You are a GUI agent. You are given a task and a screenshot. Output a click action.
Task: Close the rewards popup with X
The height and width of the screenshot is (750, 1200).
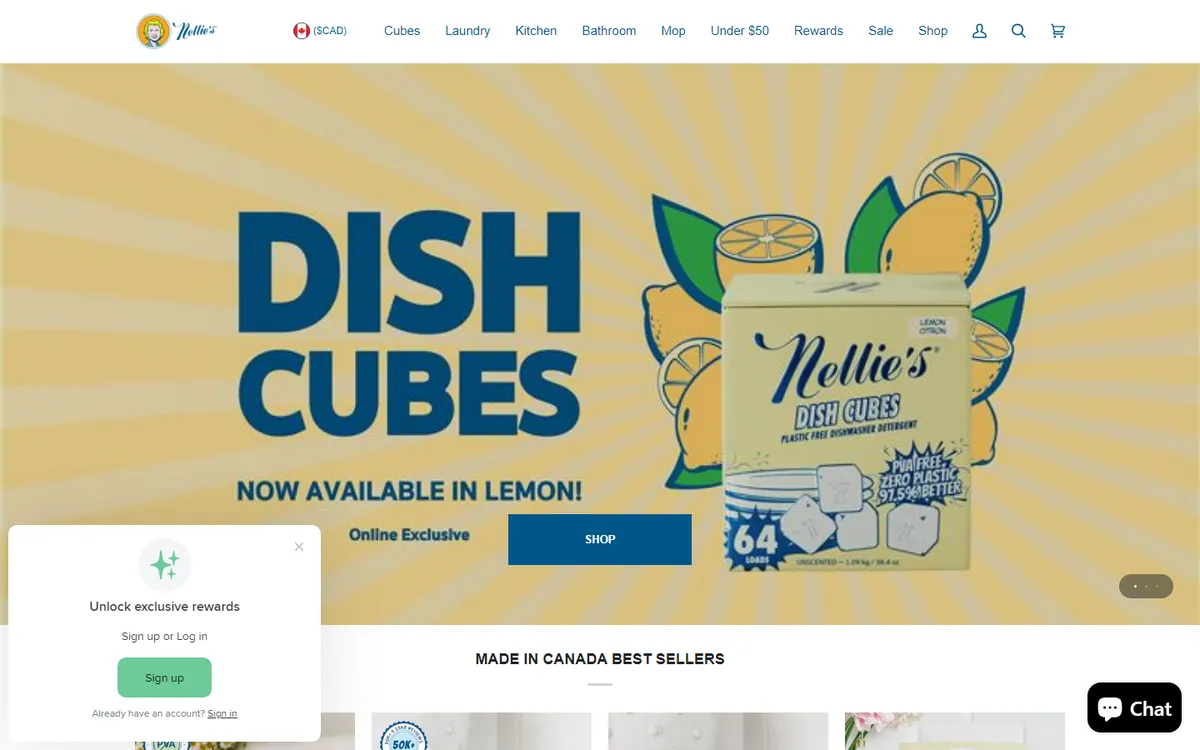click(x=299, y=547)
